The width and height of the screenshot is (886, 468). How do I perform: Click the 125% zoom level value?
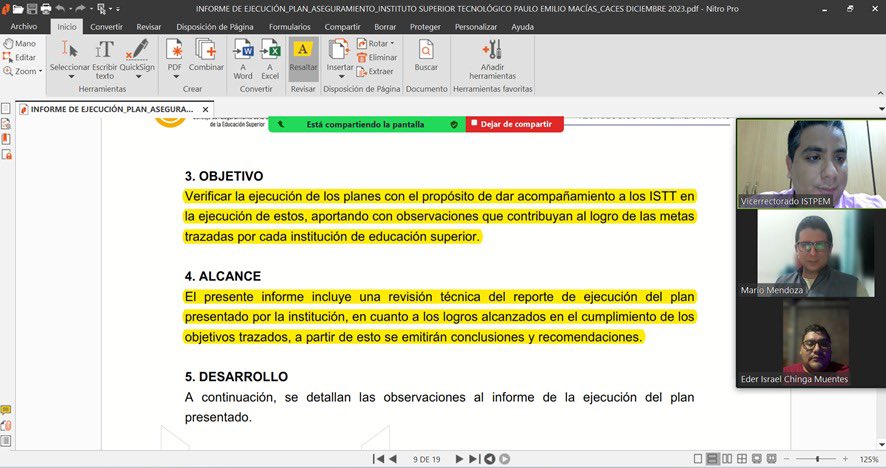point(868,460)
